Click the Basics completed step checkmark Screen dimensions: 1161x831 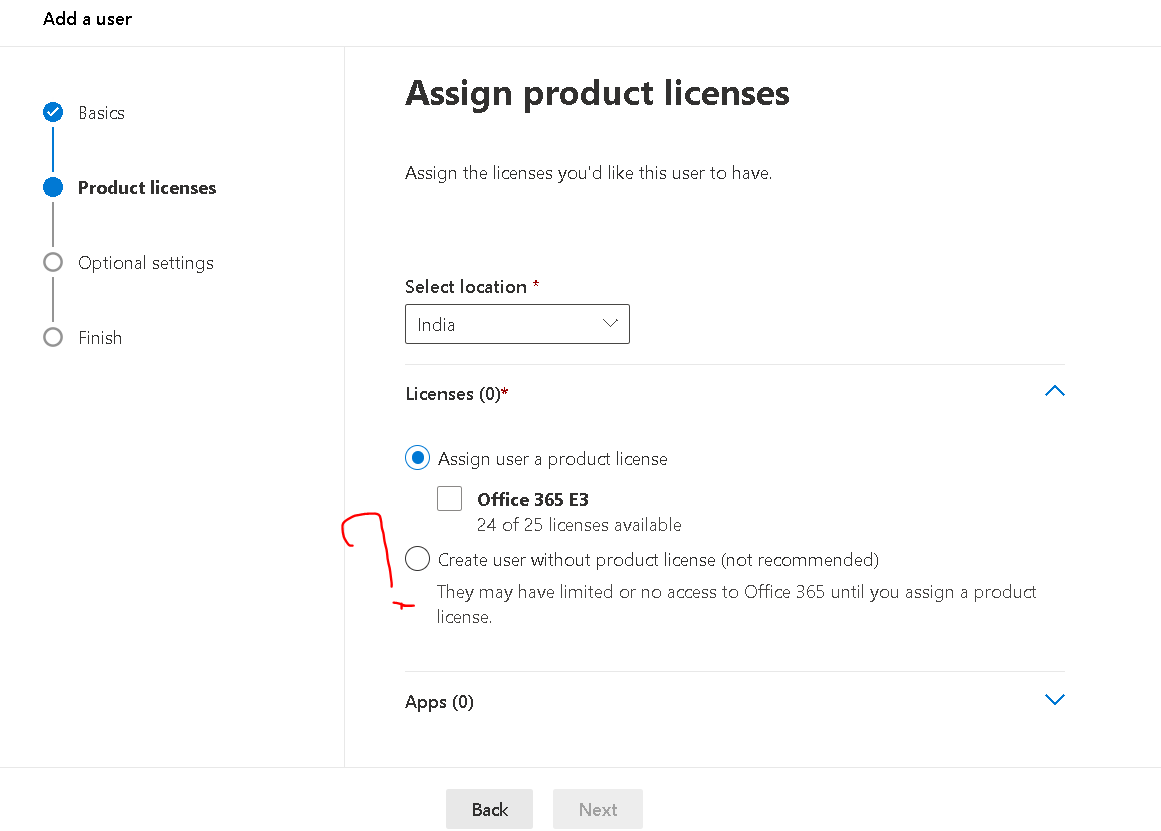click(53, 112)
